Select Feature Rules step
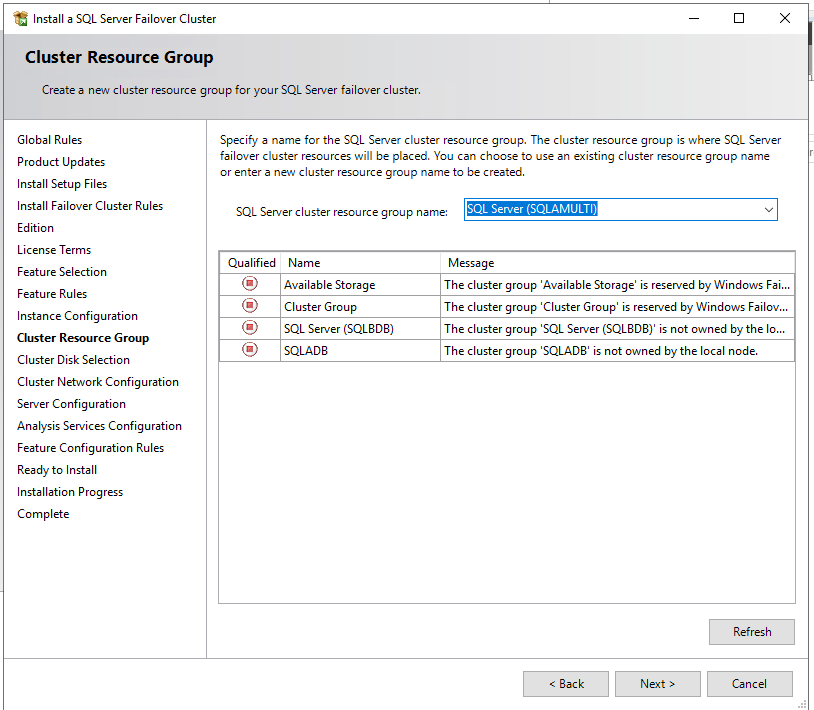This screenshot has height=710, width=814. pyautogui.click(x=52, y=294)
